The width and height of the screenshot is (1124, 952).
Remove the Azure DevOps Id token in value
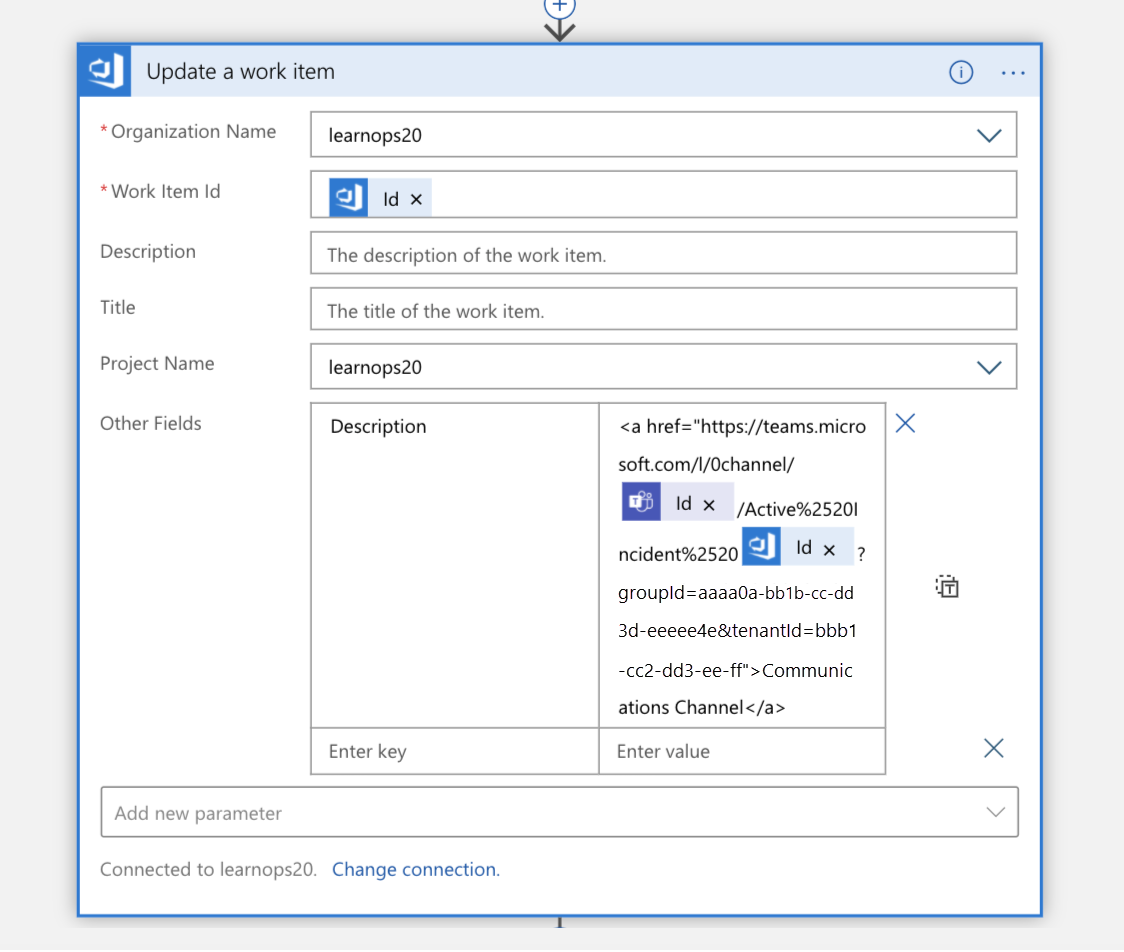pos(829,550)
